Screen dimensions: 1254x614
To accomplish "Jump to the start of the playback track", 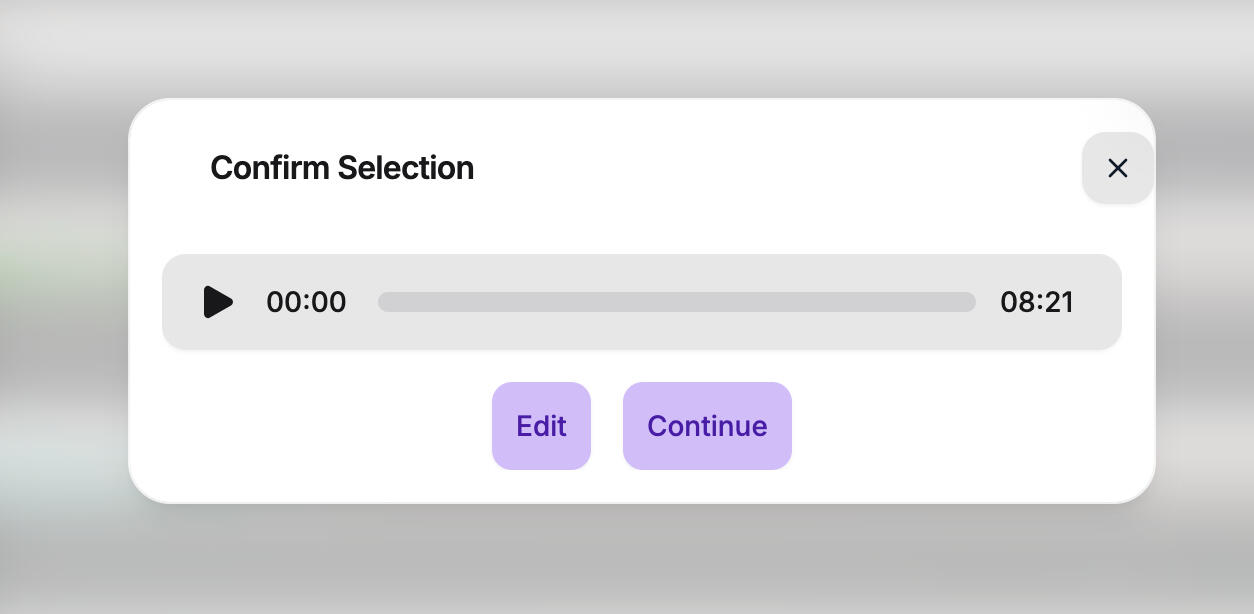I will [380, 302].
